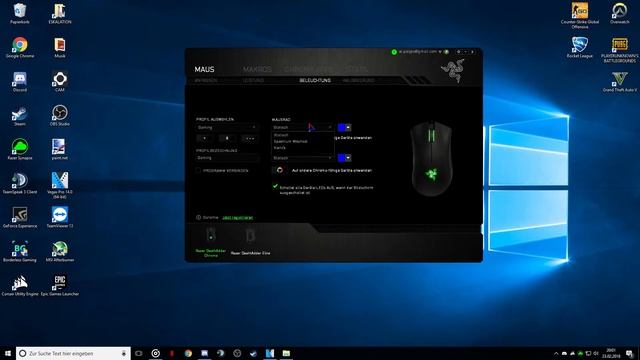
Task: Collapse the Mausrad effect dropdown
Action: 302,128
